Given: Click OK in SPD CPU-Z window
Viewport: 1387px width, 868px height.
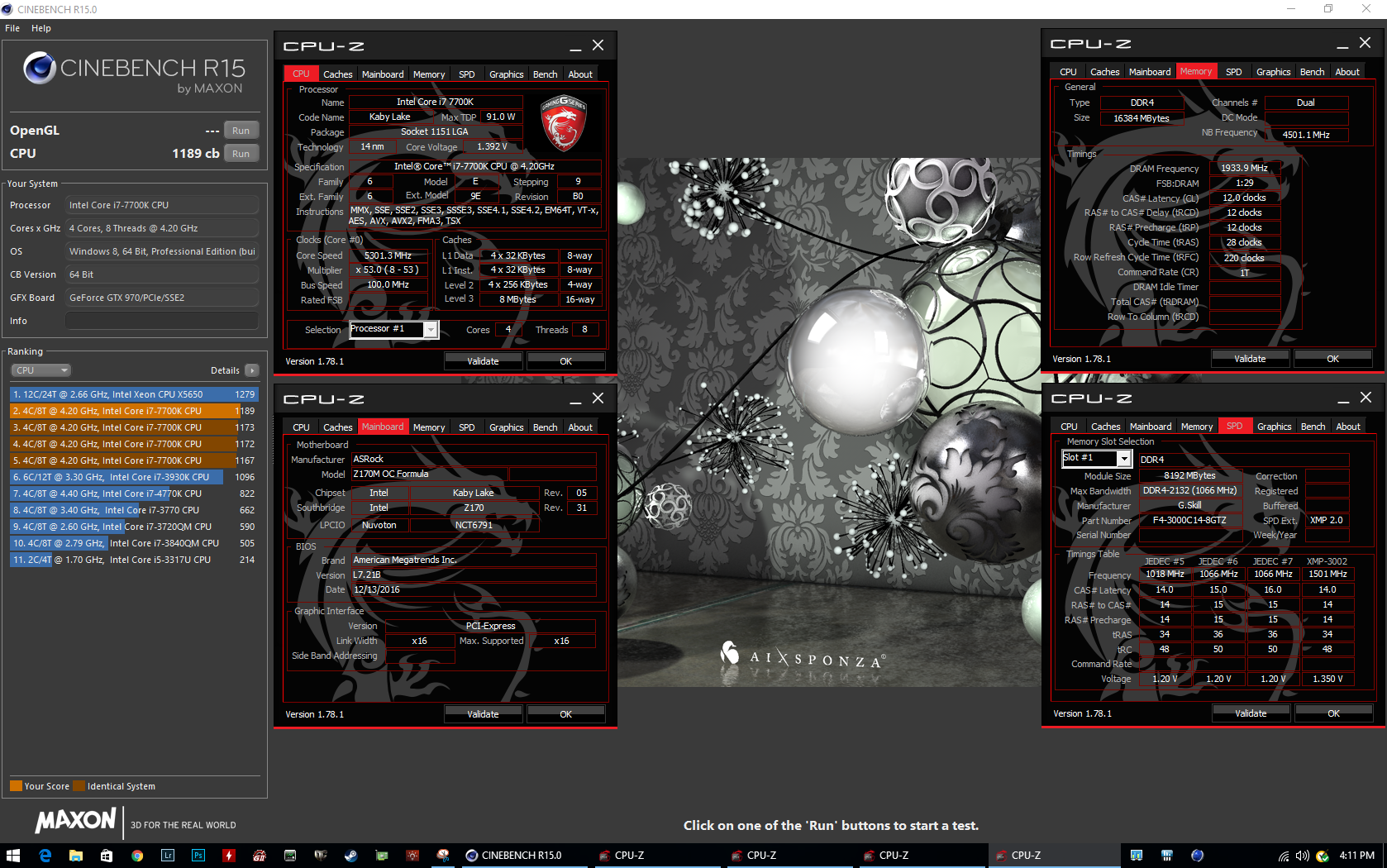Looking at the screenshot, I should click(x=1333, y=713).
